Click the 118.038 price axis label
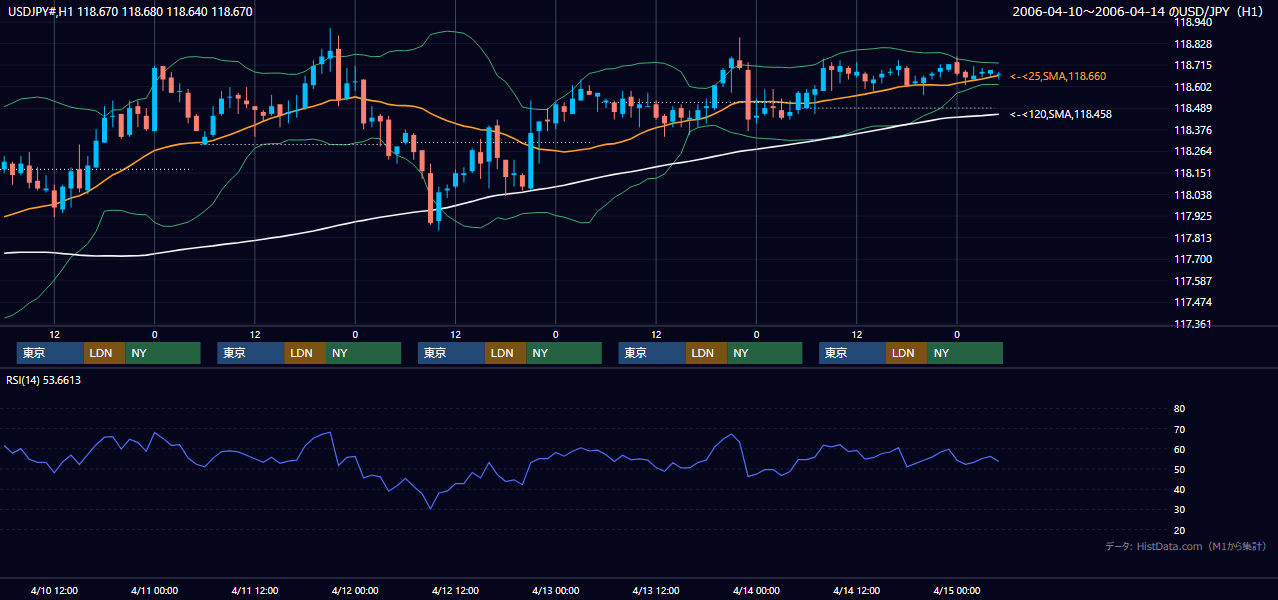Screen dimensions: 1278x600 [x=1192, y=196]
